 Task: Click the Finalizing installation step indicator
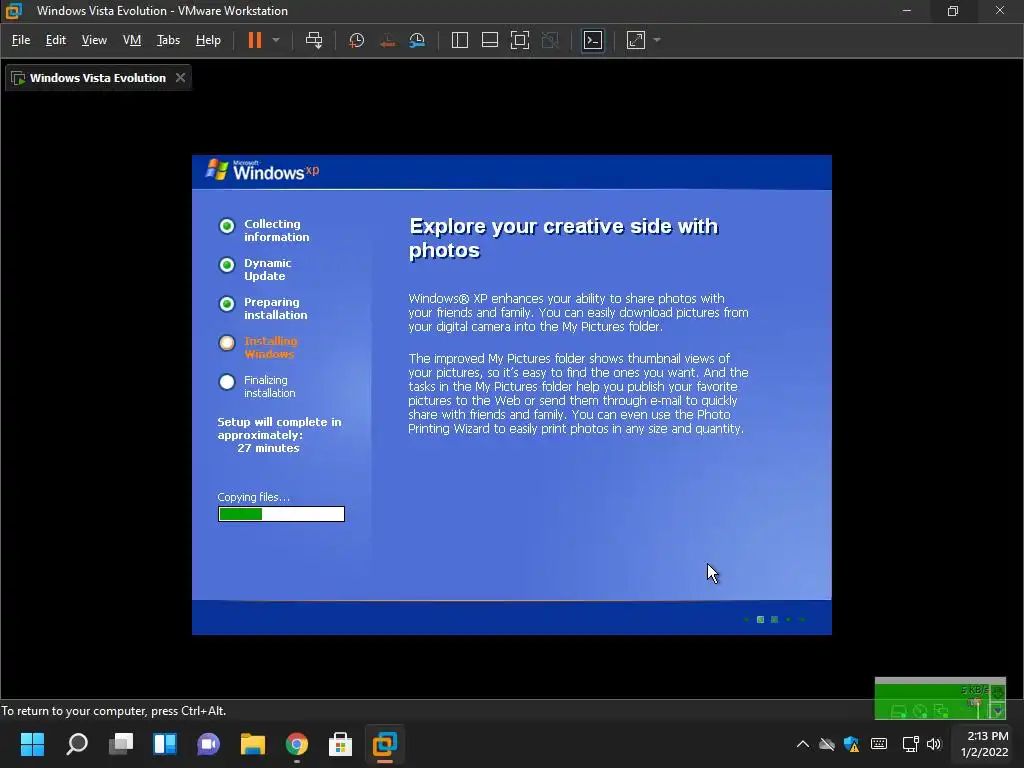click(227, 382)
